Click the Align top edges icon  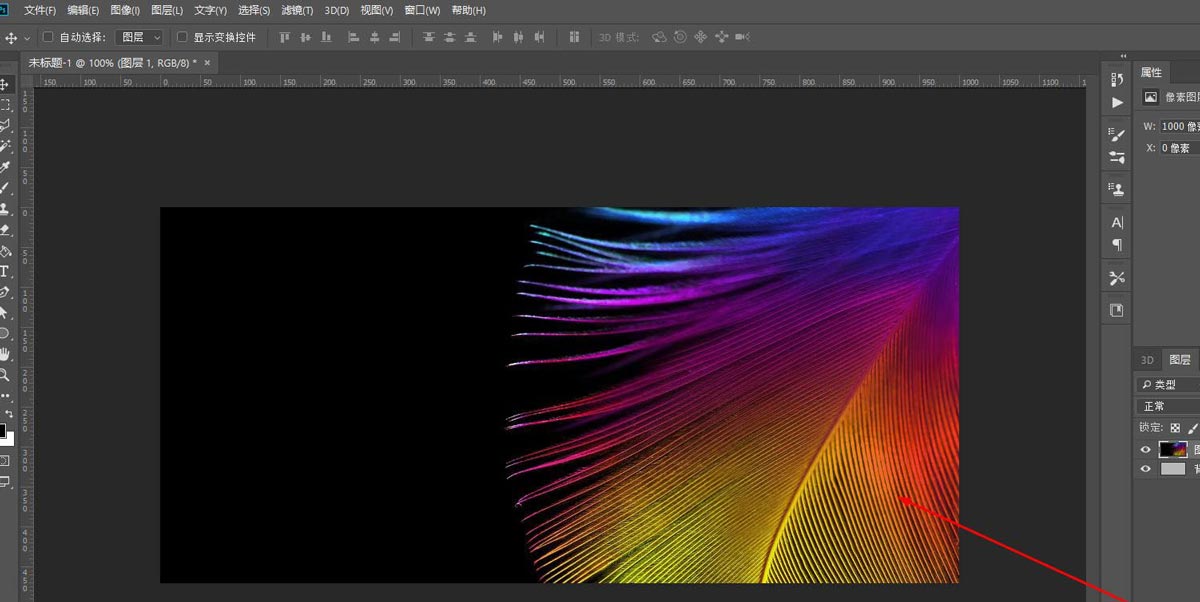(285, 37)
